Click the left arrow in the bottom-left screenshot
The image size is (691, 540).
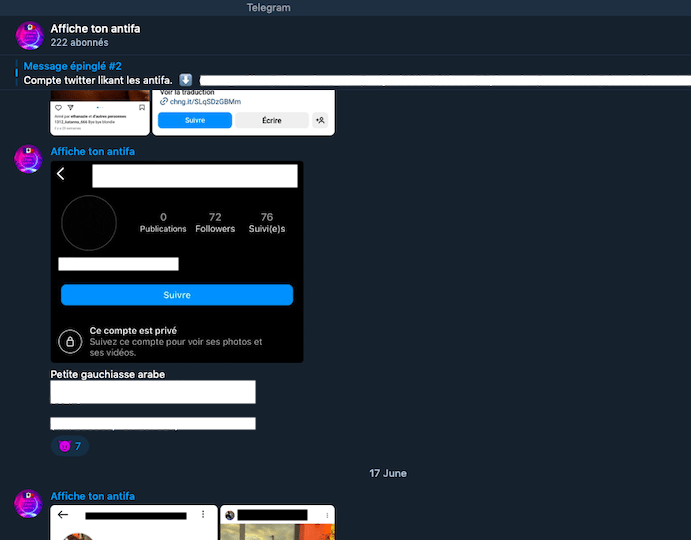pos(63,514)
